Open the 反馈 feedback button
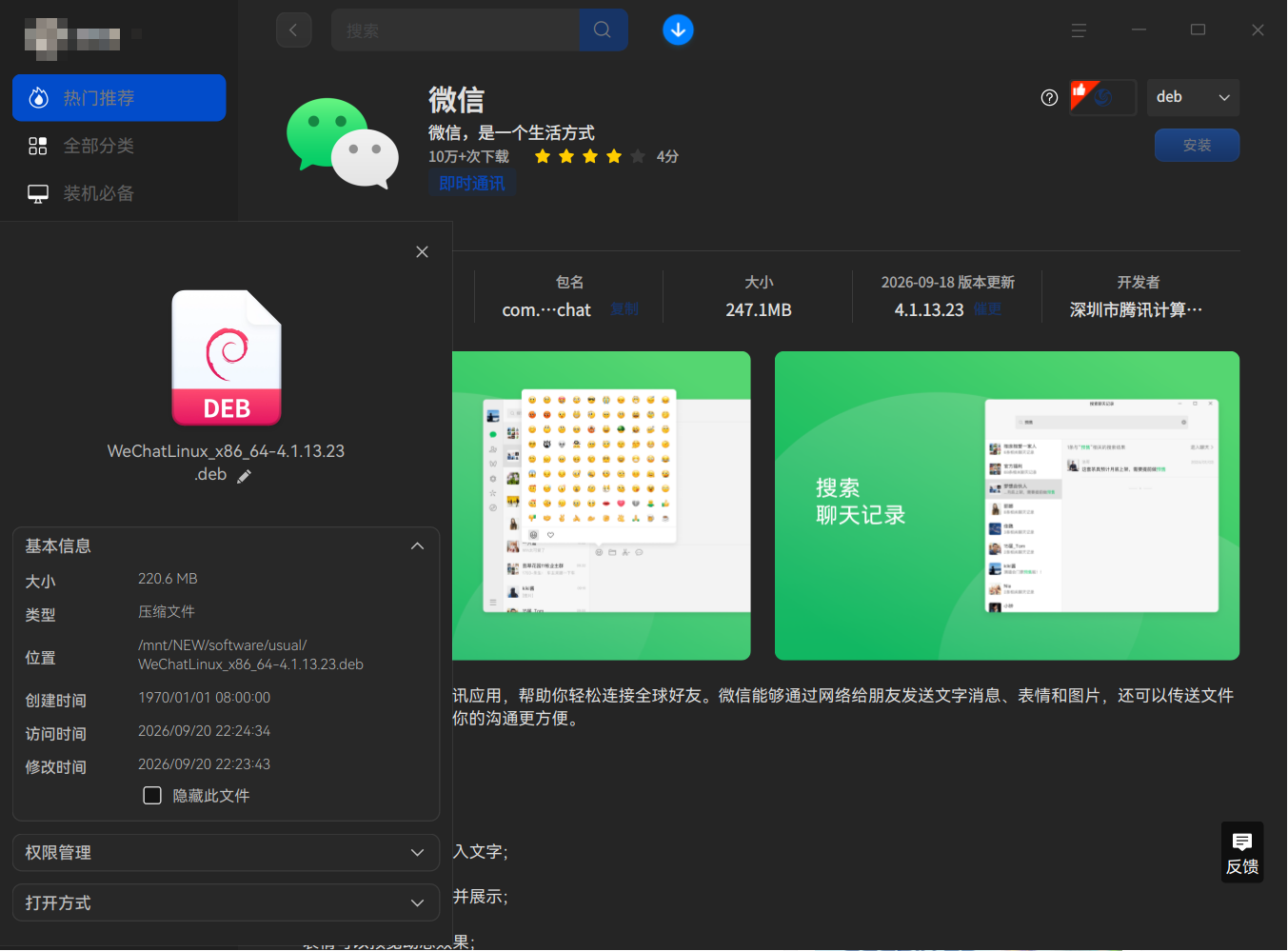1288x951 pixels. tap(1242, 852)
